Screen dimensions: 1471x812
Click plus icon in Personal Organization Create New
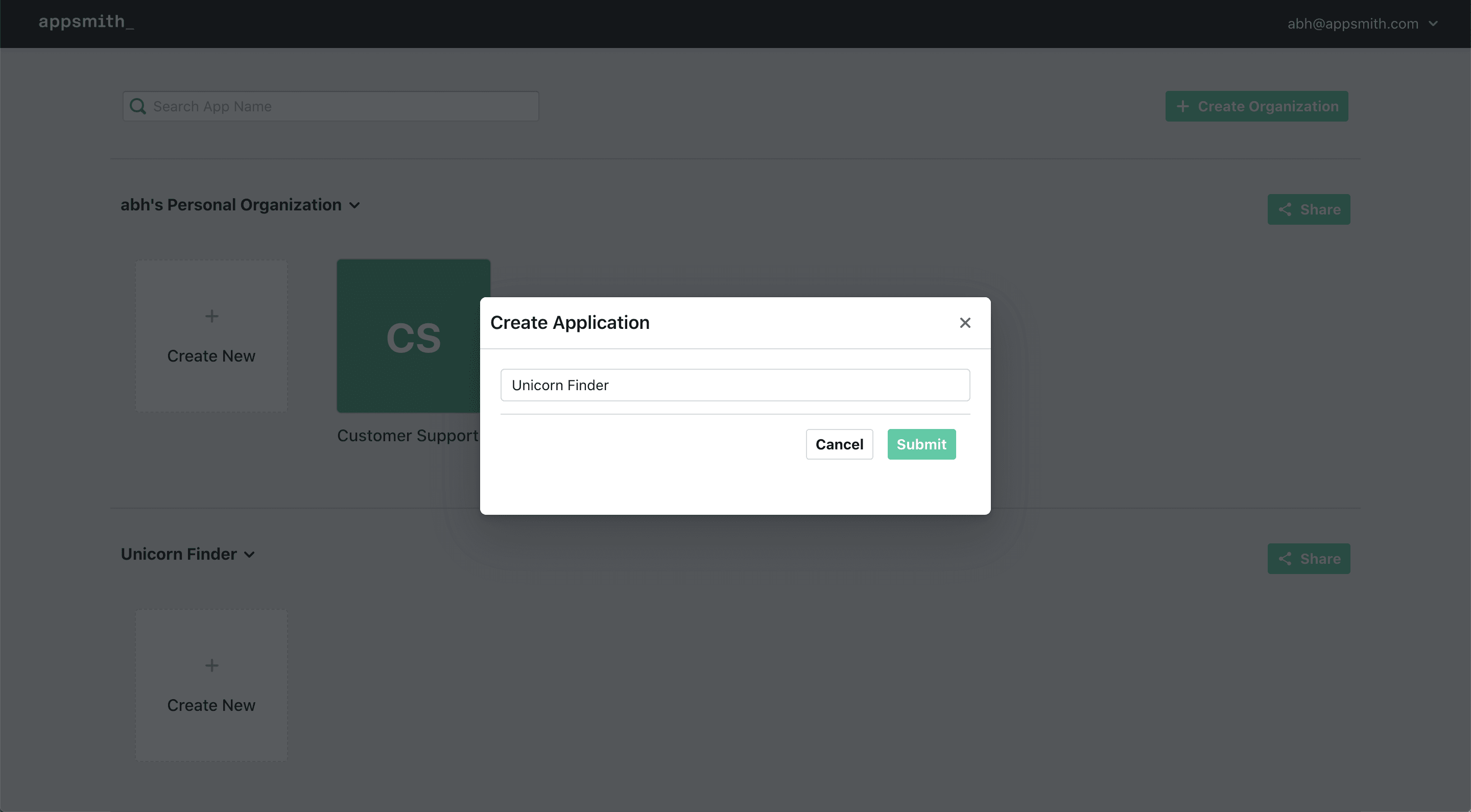(211, 316)
